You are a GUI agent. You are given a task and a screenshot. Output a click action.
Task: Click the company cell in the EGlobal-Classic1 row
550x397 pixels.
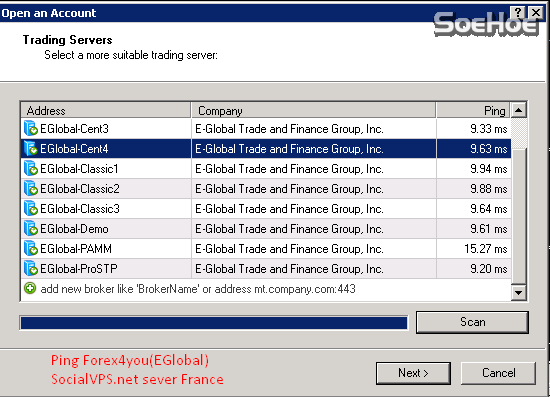[x=314, y=169]
